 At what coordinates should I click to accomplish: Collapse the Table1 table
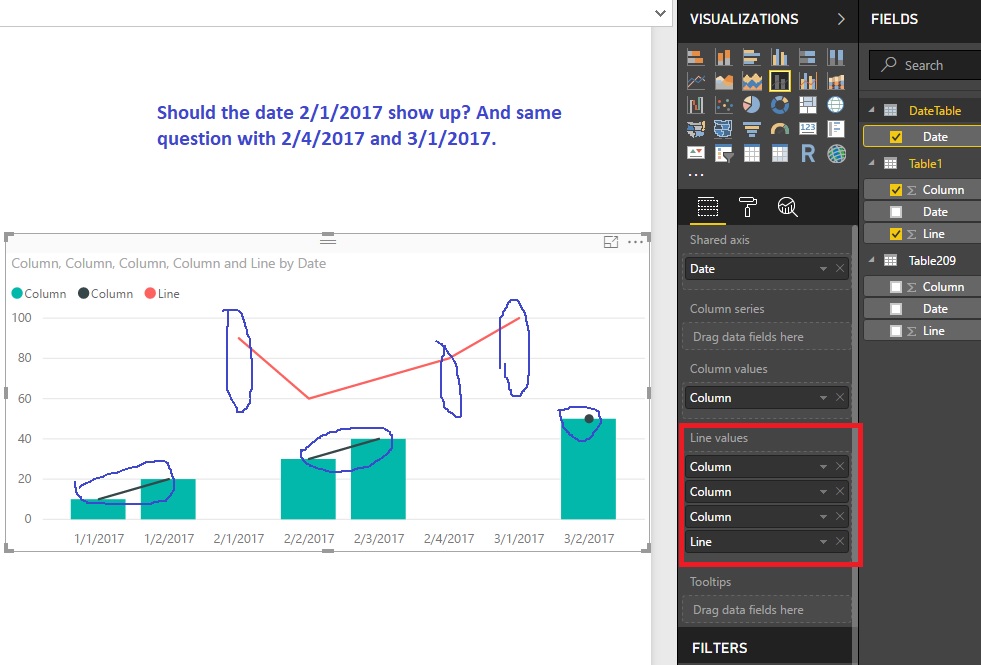(872, 163)
